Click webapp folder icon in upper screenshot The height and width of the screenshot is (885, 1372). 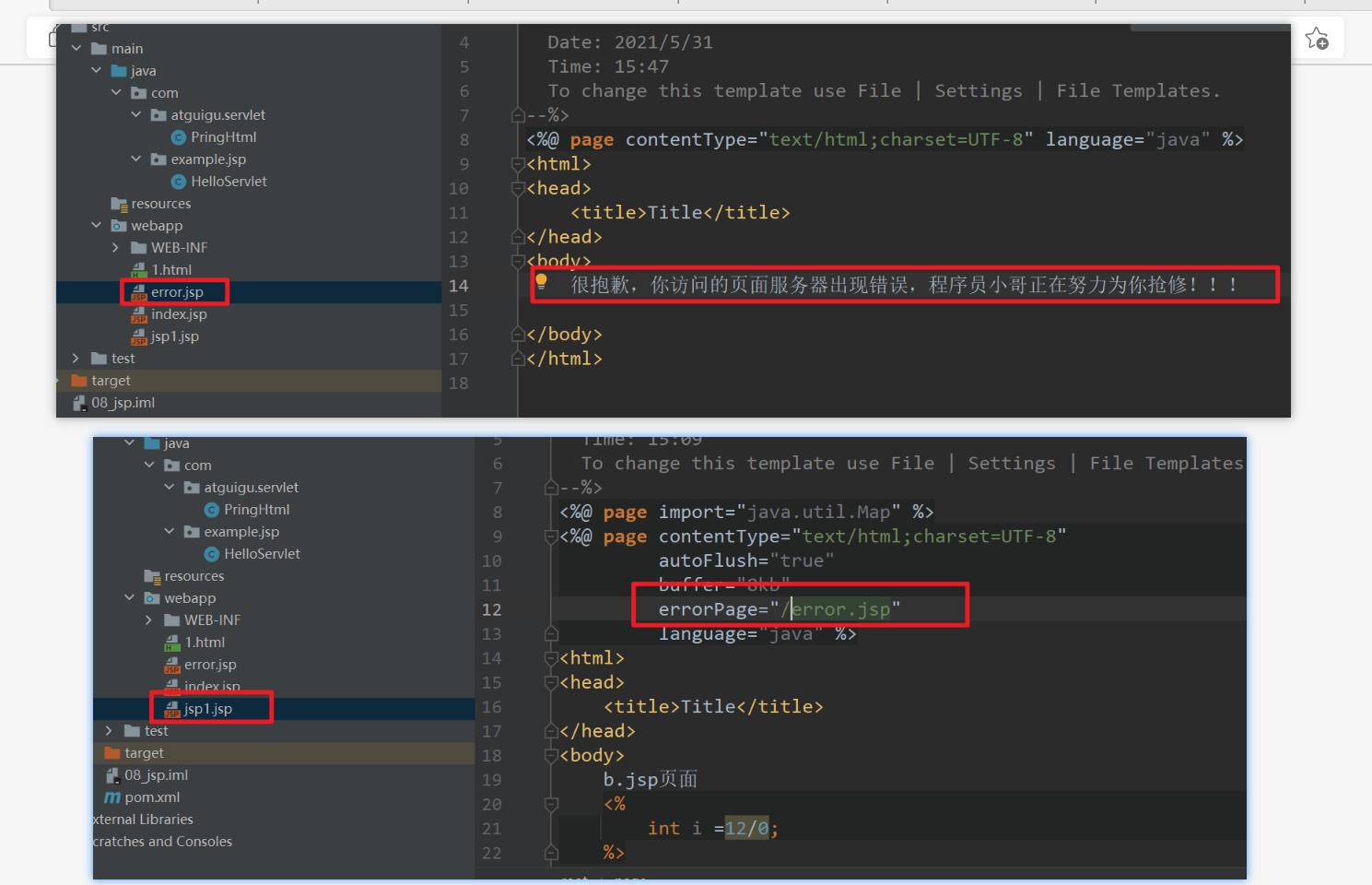[119, 226]
